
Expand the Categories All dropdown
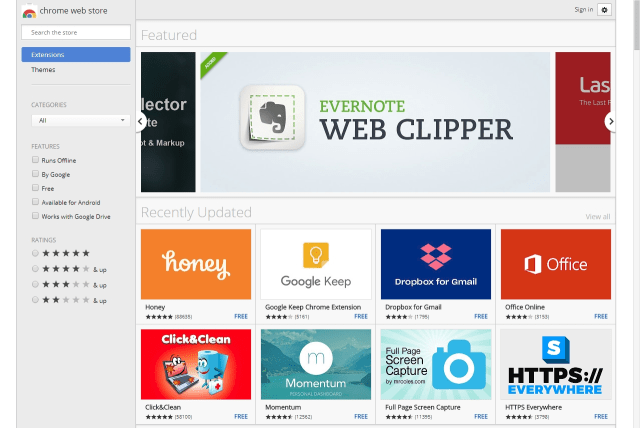tap(81, 120)
